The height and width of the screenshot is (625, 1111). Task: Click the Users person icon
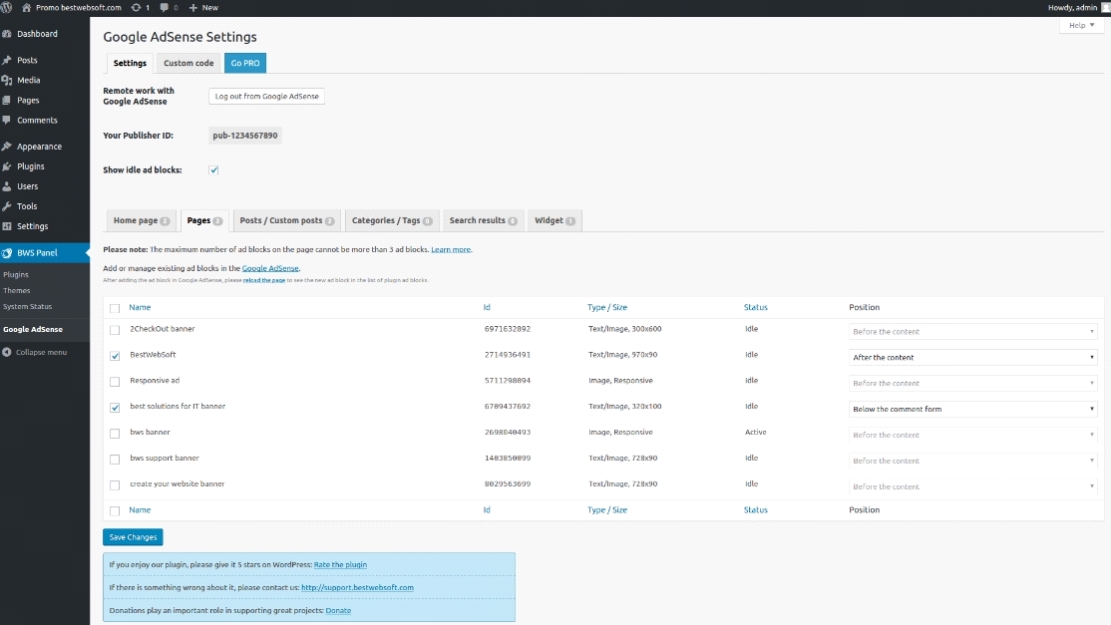coord(7,186)
